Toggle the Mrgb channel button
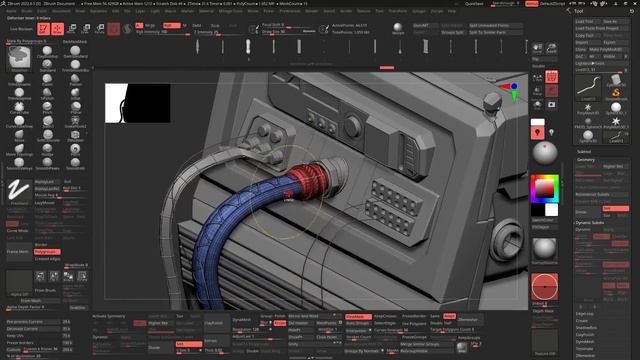Viewport: 640px width, 360px height. [x=150, y=25]
